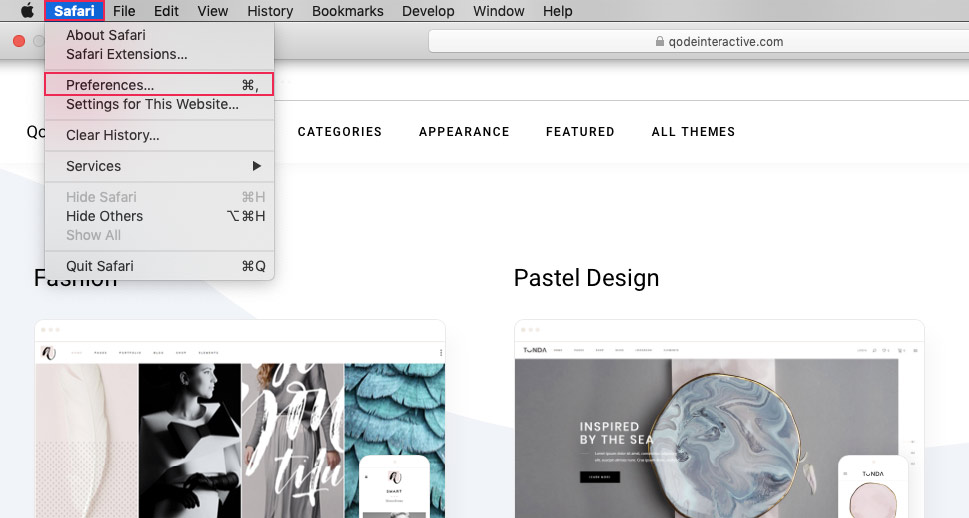Viewport: 969px width, 518px height.
Task: Click the Inspired by the Sea text
Action: pos(616,433)
